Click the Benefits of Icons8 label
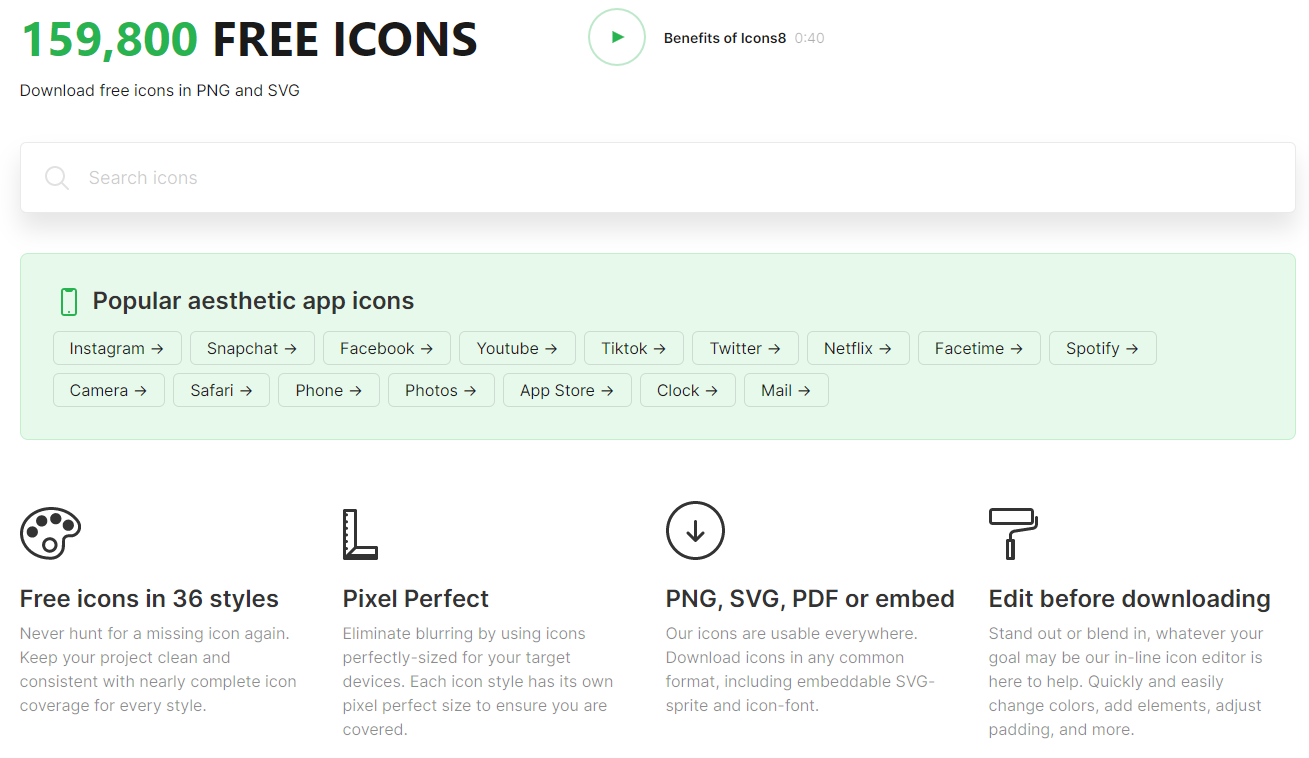The width and height of the screenshot is (1309, 758). click(x=725, y=38)
